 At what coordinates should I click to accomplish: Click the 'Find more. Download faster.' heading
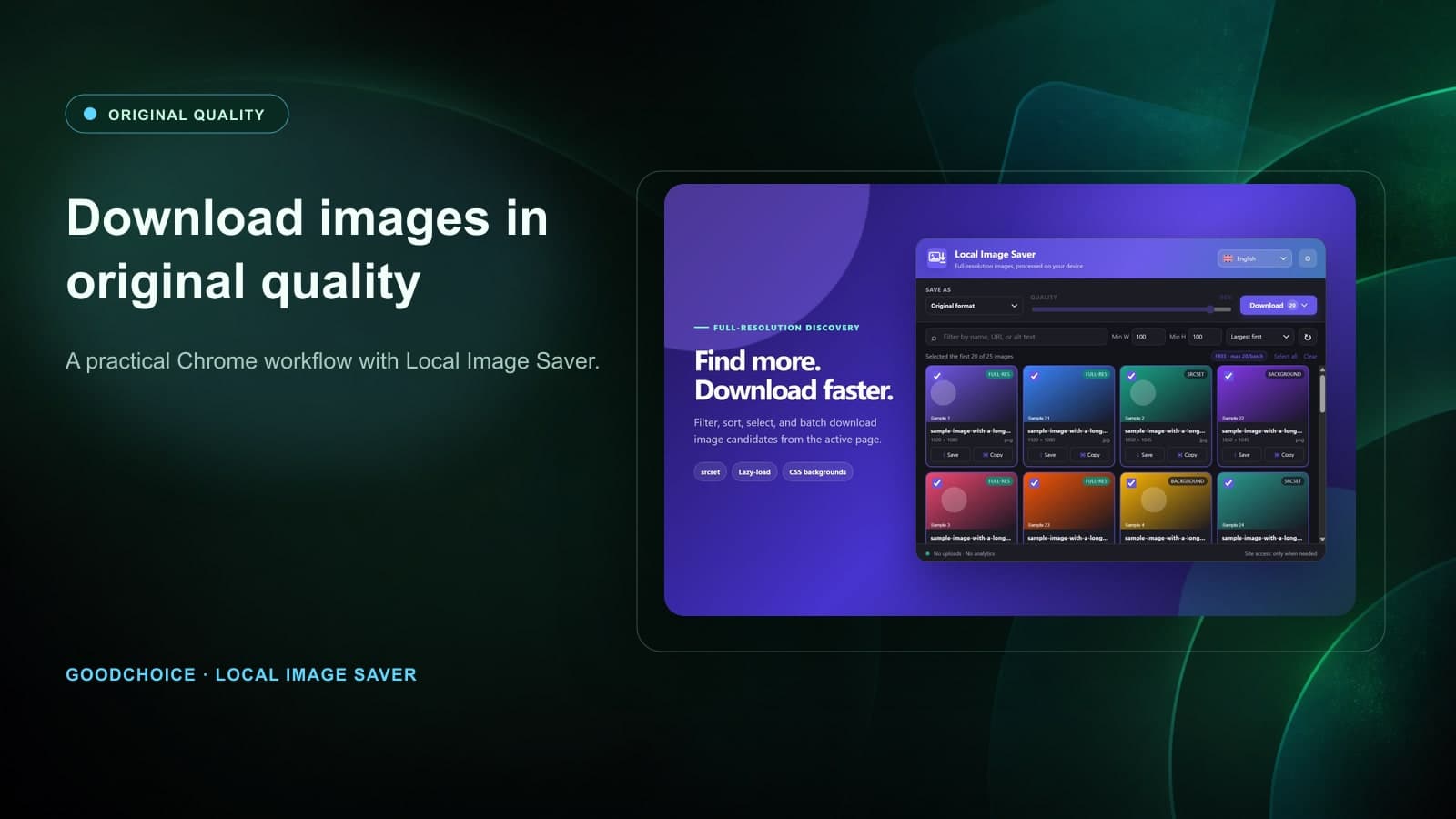(794, 376)
